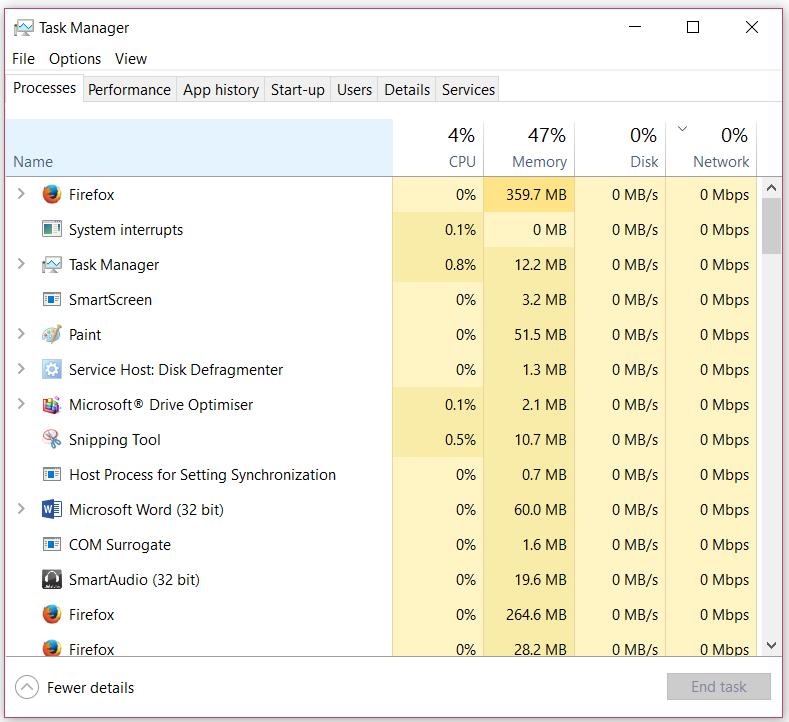Click the End task button
The image size is (789, 722).
click(719, 687)
